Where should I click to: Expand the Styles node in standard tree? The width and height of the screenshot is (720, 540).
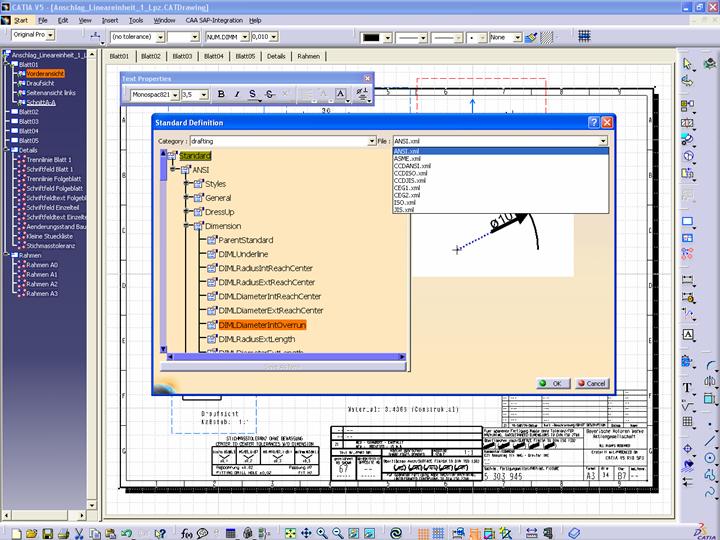186,184
